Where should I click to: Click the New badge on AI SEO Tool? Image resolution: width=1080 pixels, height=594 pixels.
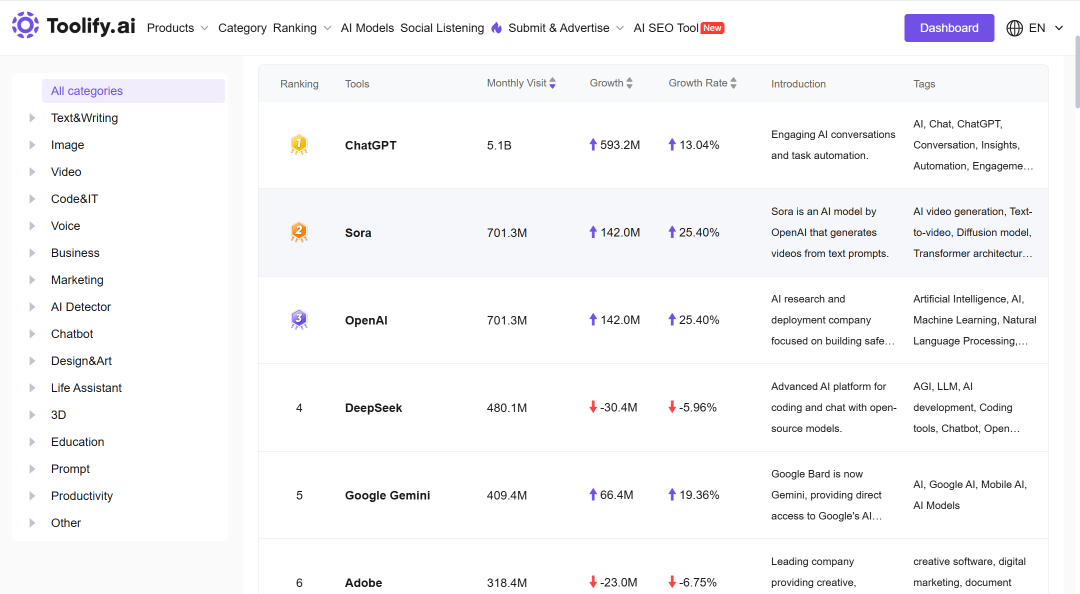(x=712, y=28)
